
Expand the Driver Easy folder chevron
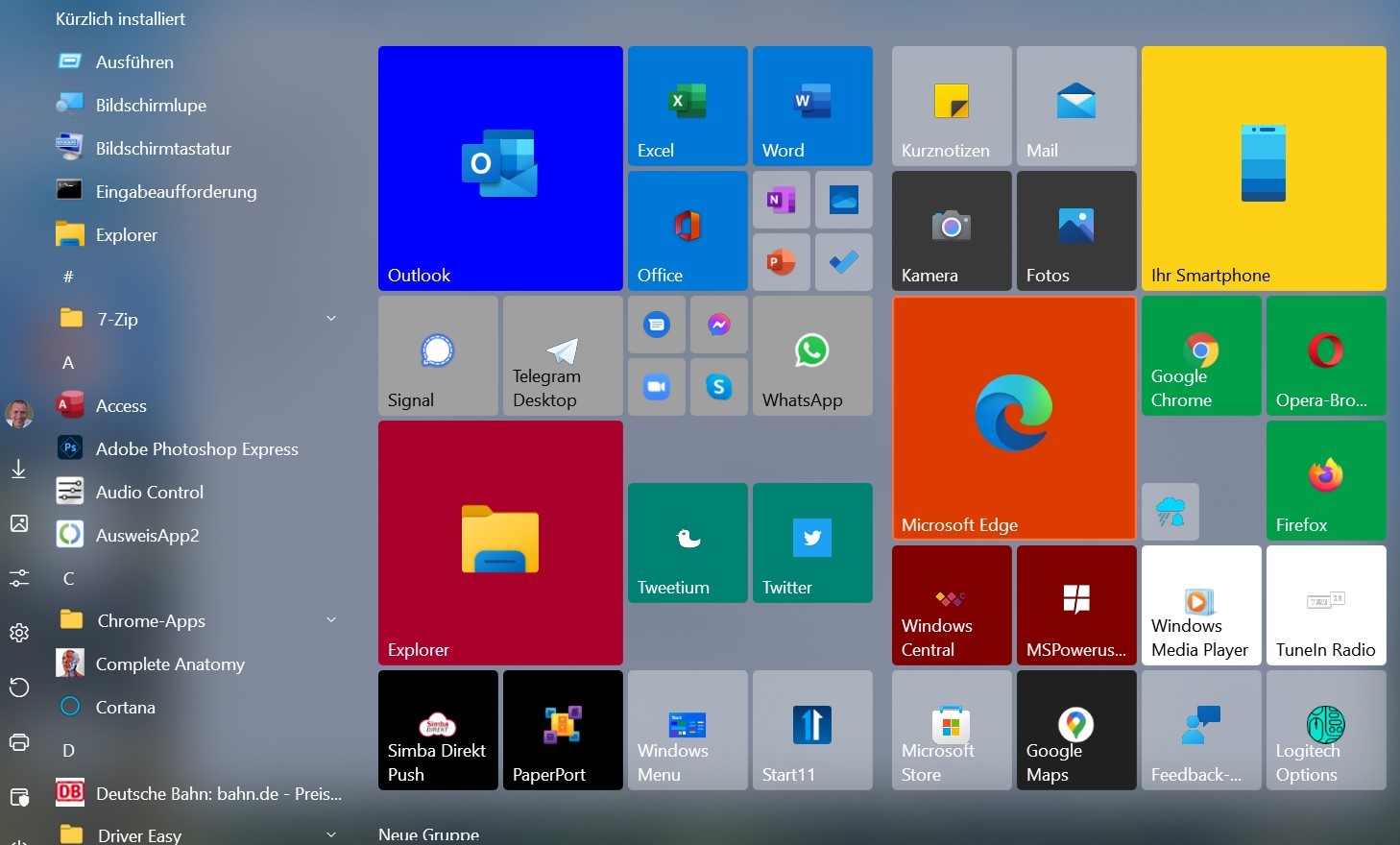(331, 834)
